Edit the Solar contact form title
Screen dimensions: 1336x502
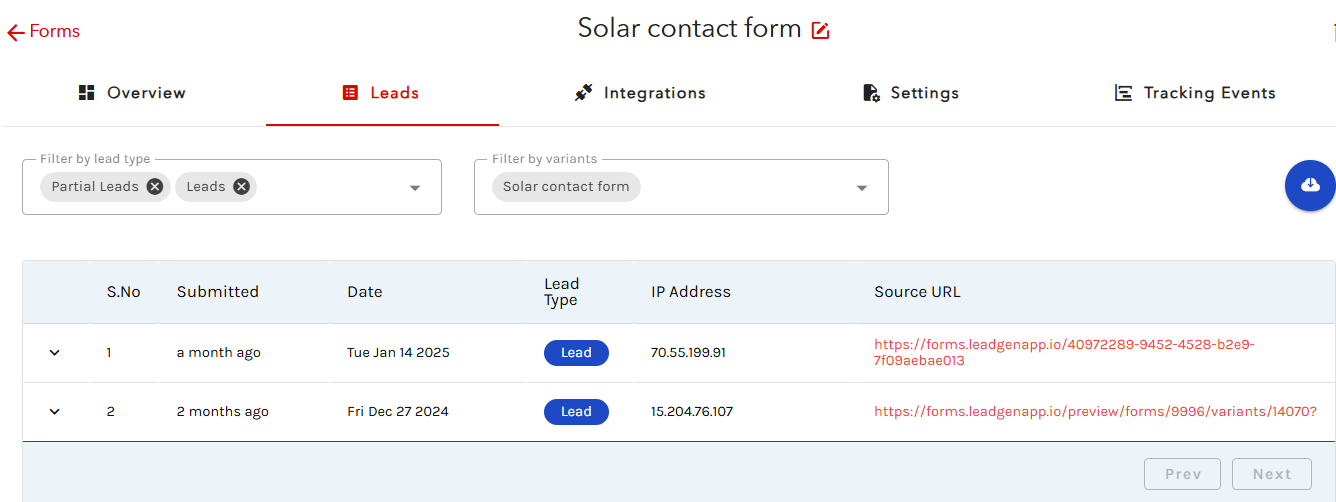(820, 30)
